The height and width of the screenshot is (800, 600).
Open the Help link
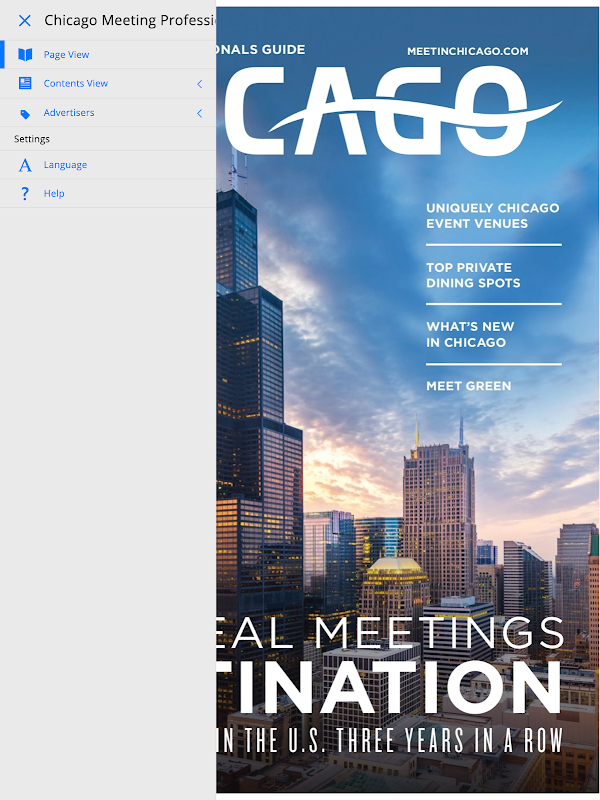coord(54,193)
